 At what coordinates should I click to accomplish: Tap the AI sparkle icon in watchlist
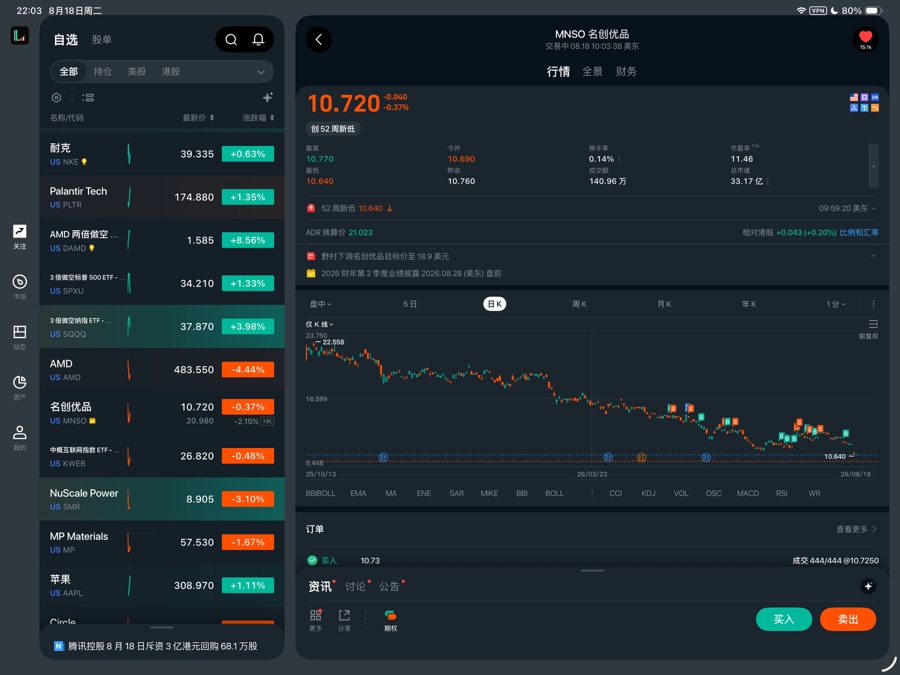point(267,98)
